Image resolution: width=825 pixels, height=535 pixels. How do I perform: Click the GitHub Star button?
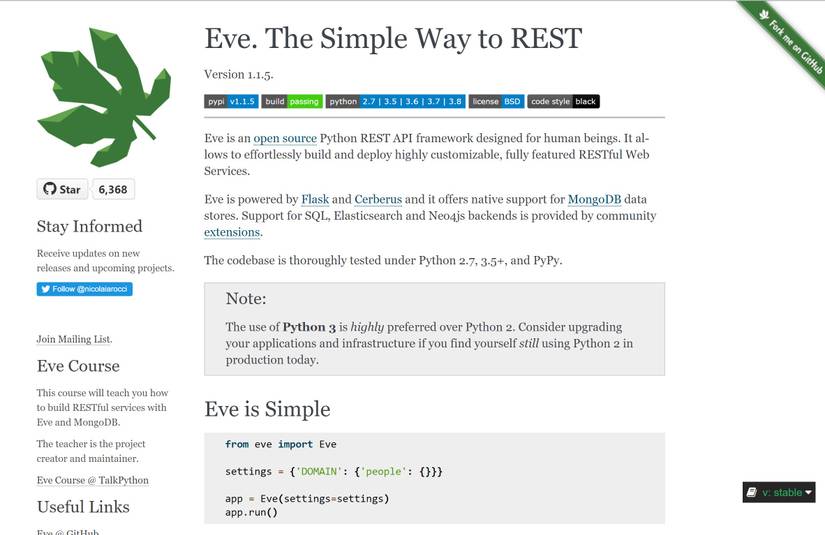coord(62,189)
